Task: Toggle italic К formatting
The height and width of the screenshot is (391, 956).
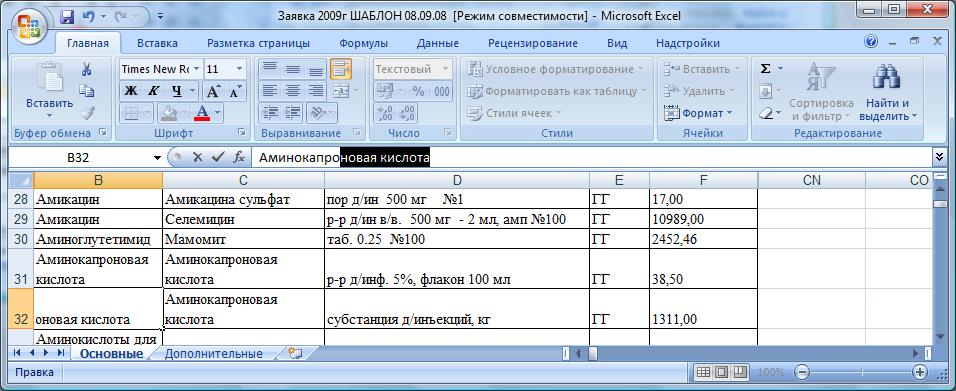Action: (153, 91)
